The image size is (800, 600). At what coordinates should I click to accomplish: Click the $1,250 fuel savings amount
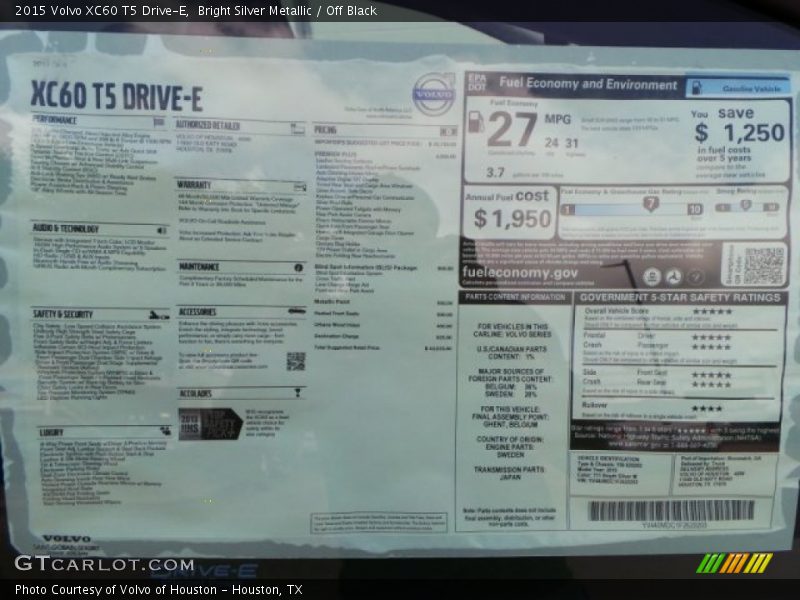739,133
